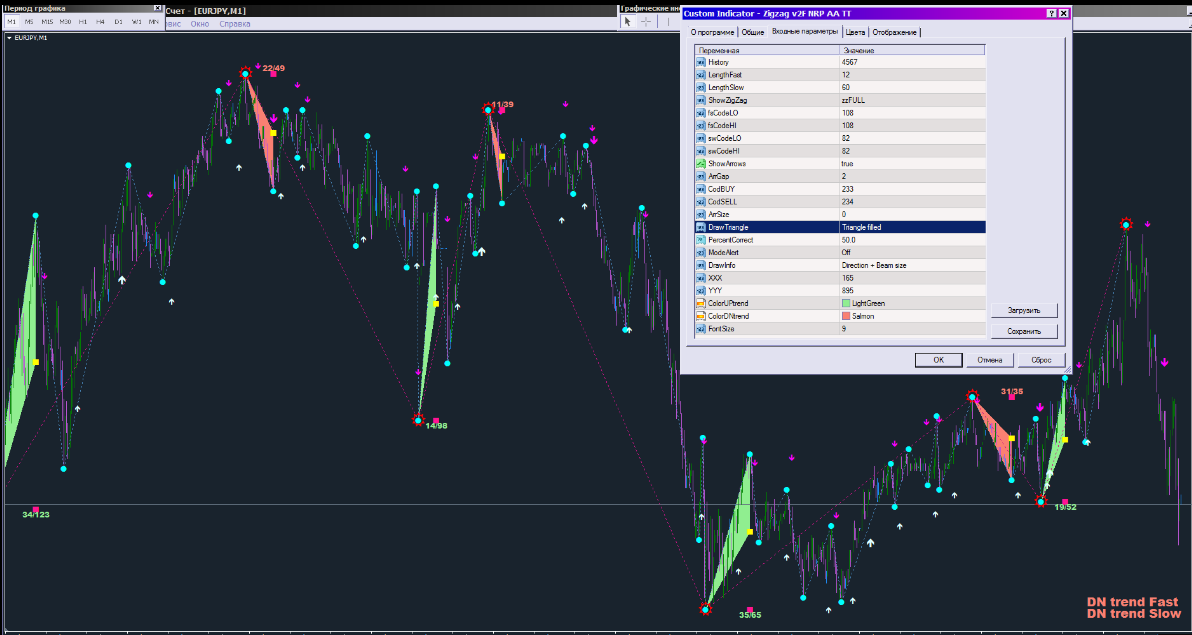The height and width of the screenshot is (635, 1192).
Task: Click the ShowArrows boolean parameter icon
Action: pos(700,163)
